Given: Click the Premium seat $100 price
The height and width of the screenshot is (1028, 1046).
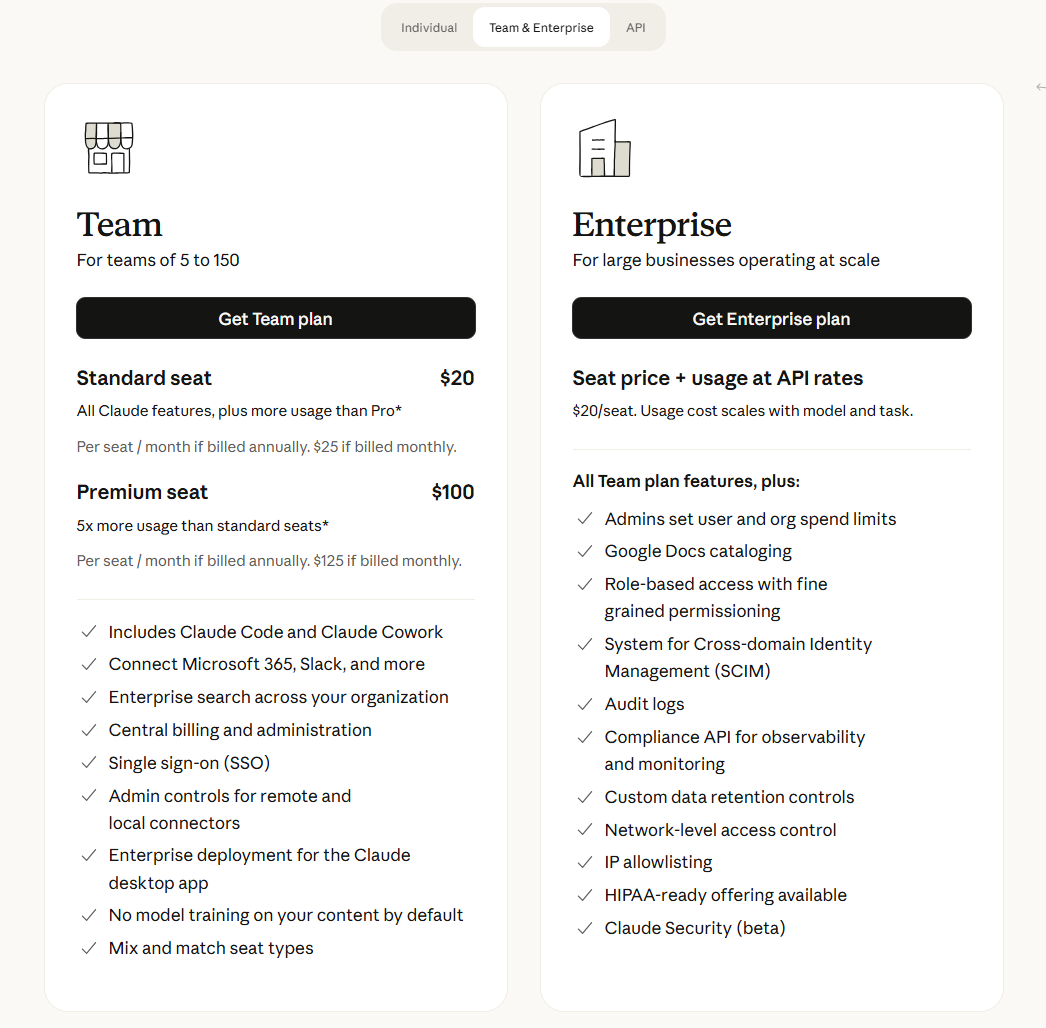Looking at the screenshot, I should click(x=453, y=492).
